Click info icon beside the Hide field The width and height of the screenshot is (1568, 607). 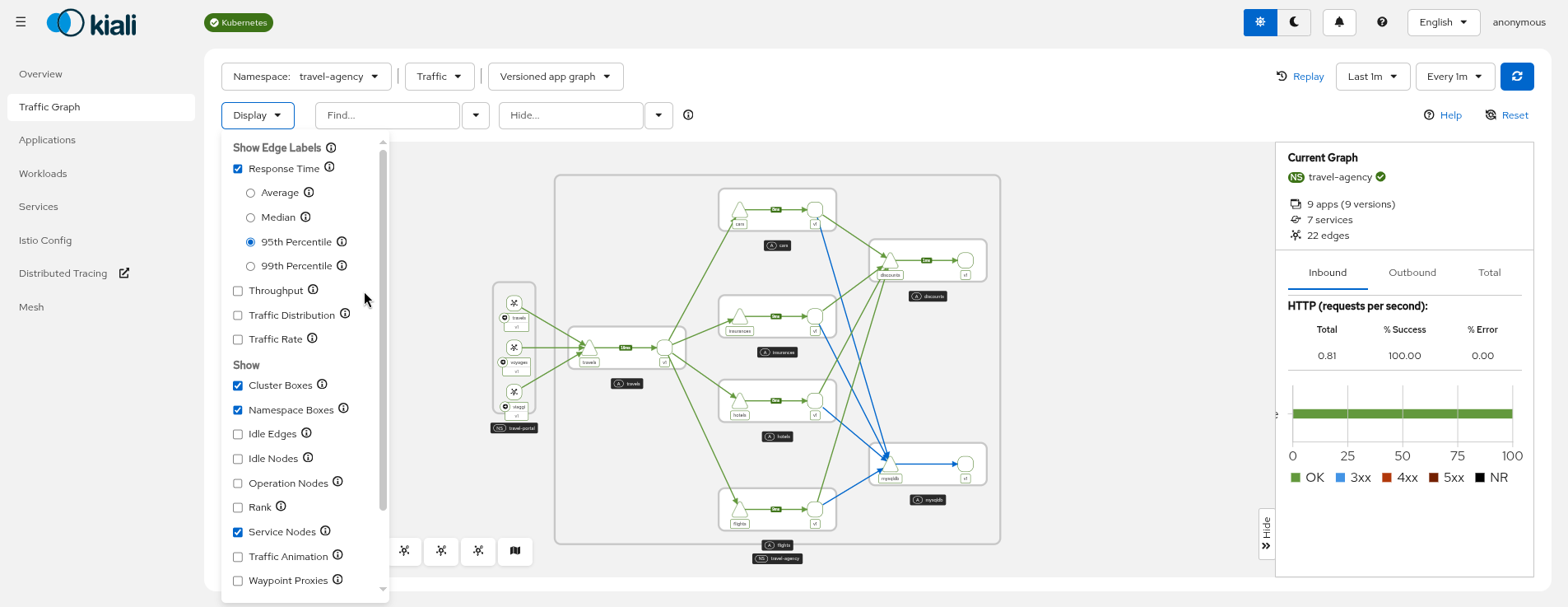[x=688, y=115]
